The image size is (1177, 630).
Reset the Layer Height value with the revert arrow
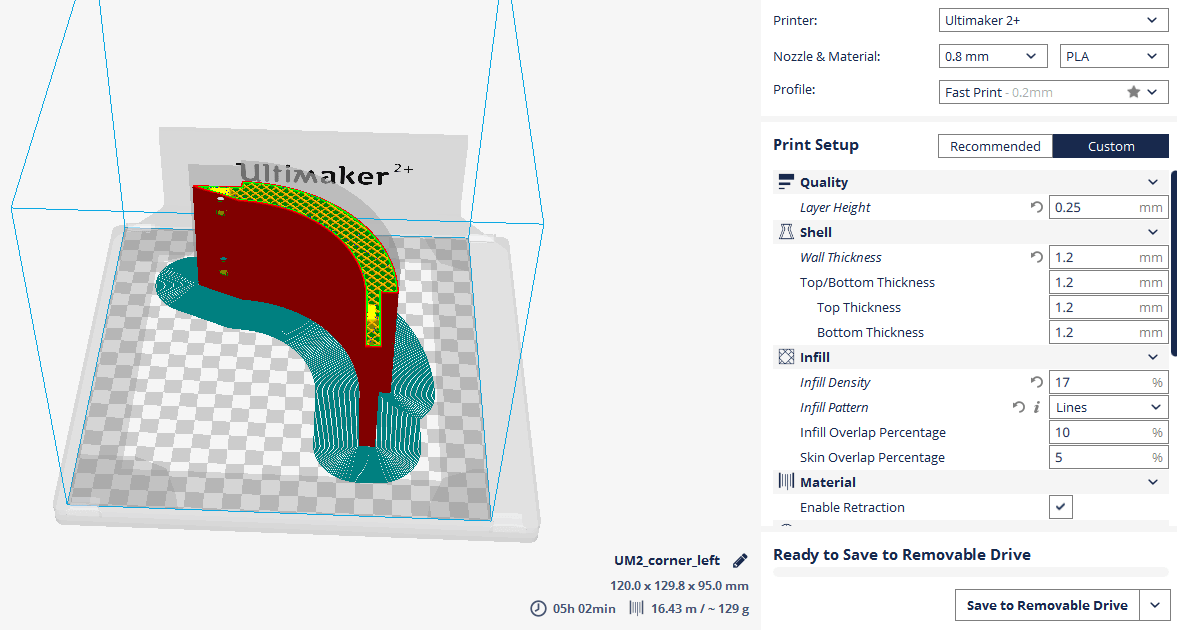click(x=1036, y=207)
